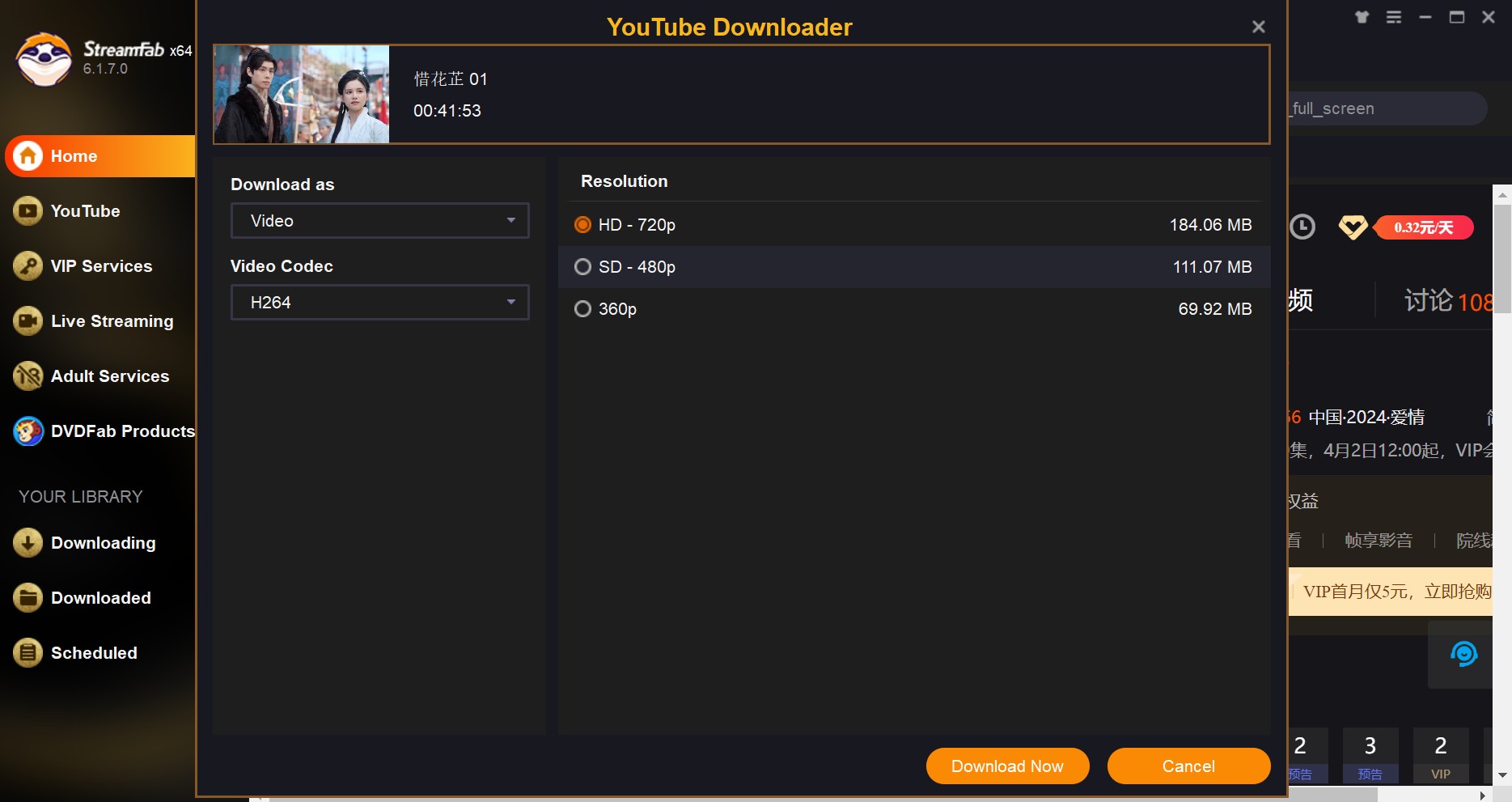
Task: Click the video thumbnail in the dialog
Action: click(x=302, y=95)
